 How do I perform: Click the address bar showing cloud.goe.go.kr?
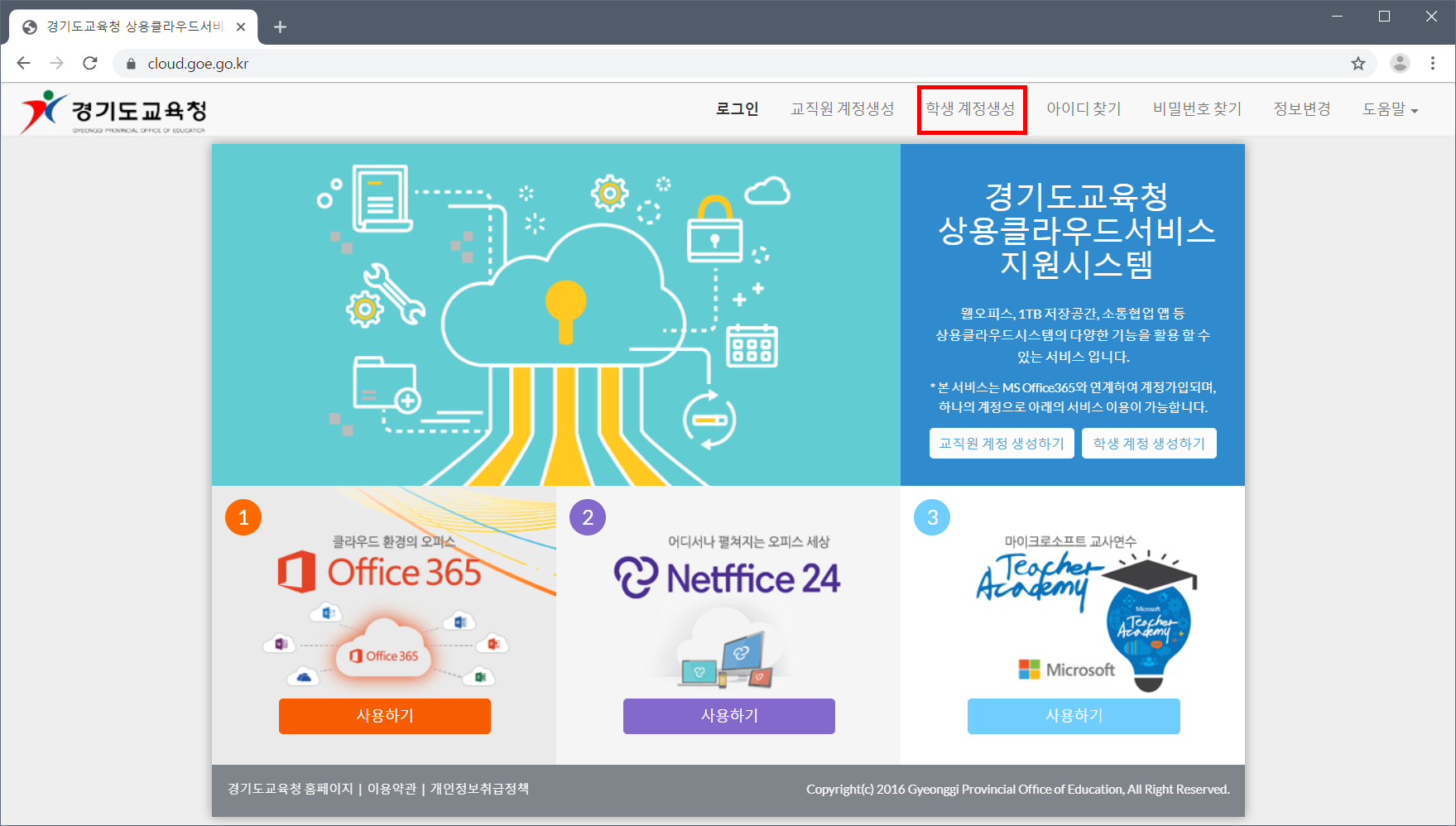point(745,64)
